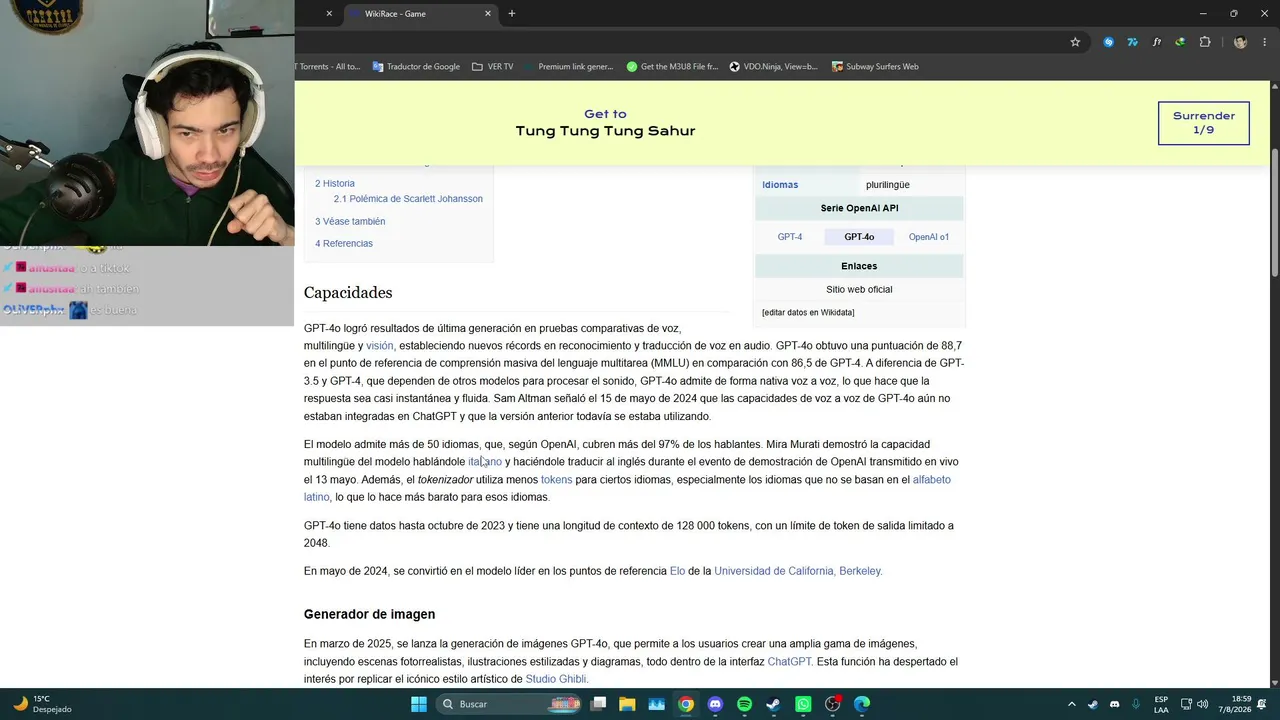Open the volume speaker tray icon

(1202, 704)
